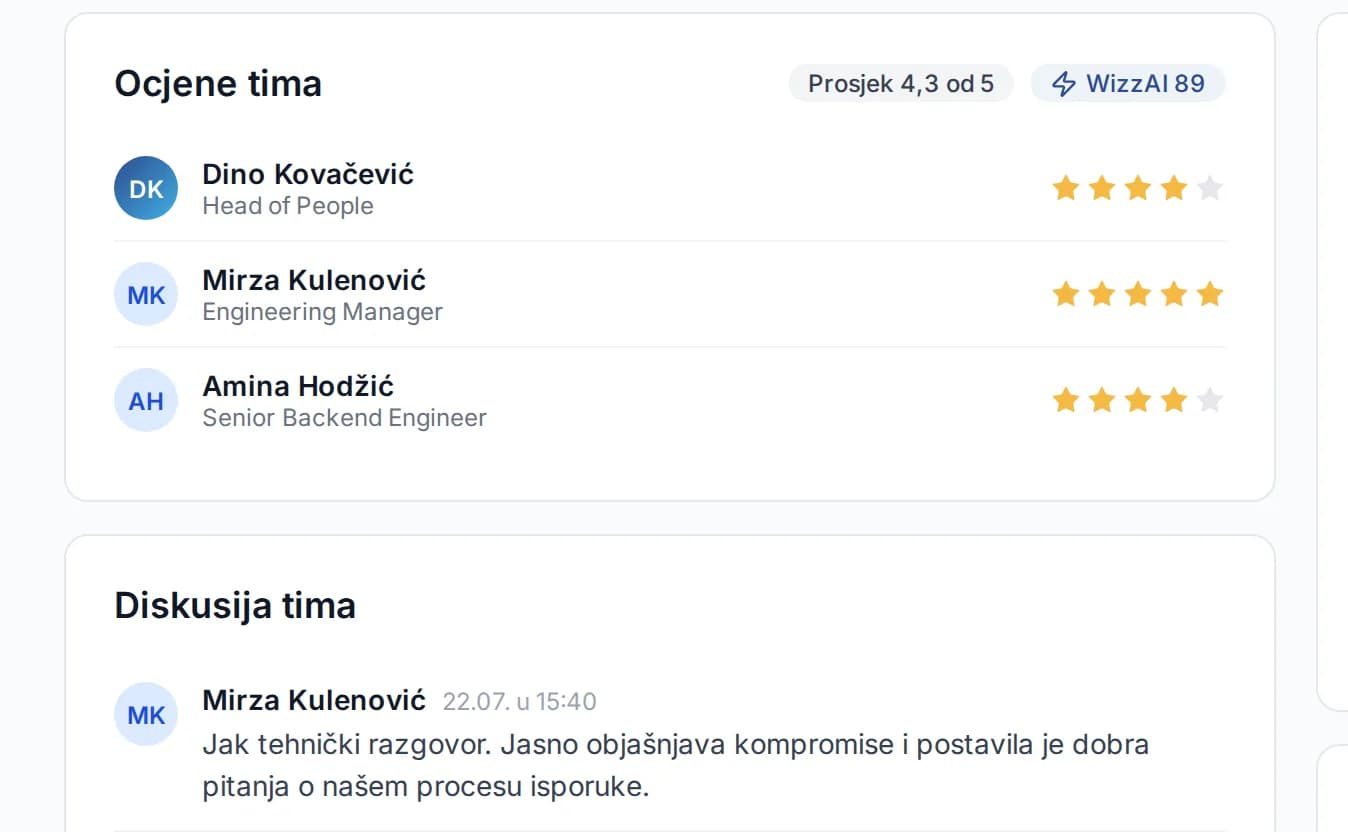Viewport: 1348px width, 832px height.
Task: Click the MK avatar in Diskusija tima
Action: [x=146, y=714]
